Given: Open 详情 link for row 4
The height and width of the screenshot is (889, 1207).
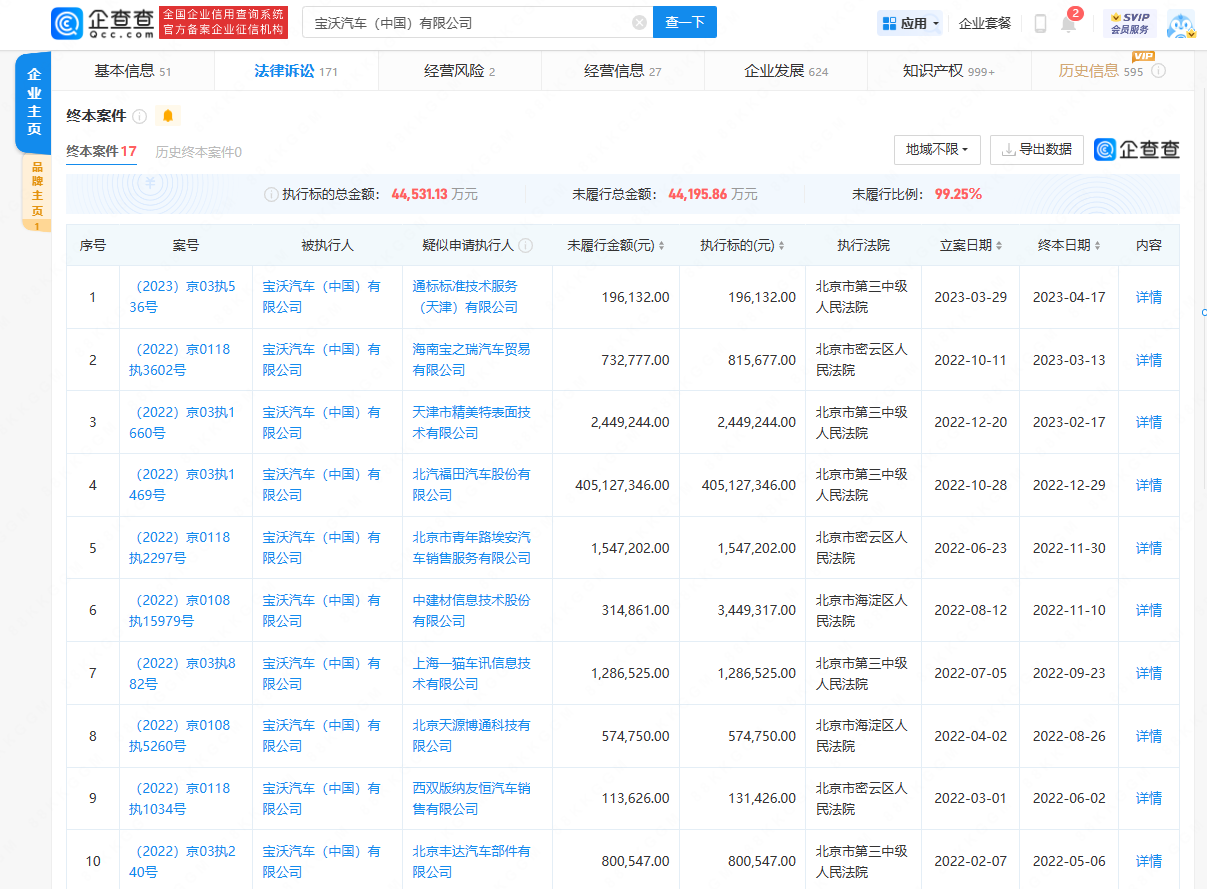Looking at the screenshot, I should pyautogui.click(x=1148, y=485).
